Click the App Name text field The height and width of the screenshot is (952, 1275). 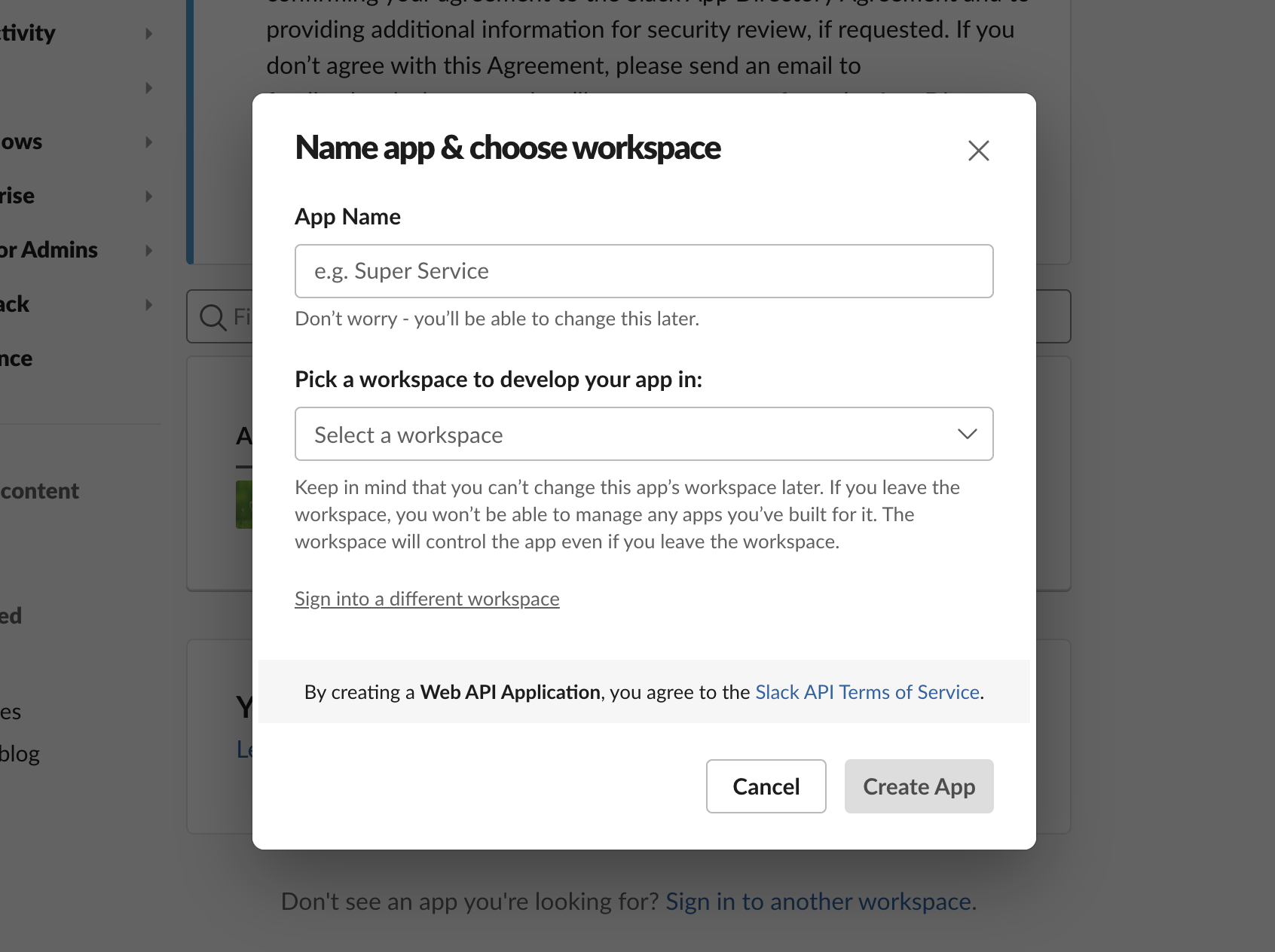644,271
